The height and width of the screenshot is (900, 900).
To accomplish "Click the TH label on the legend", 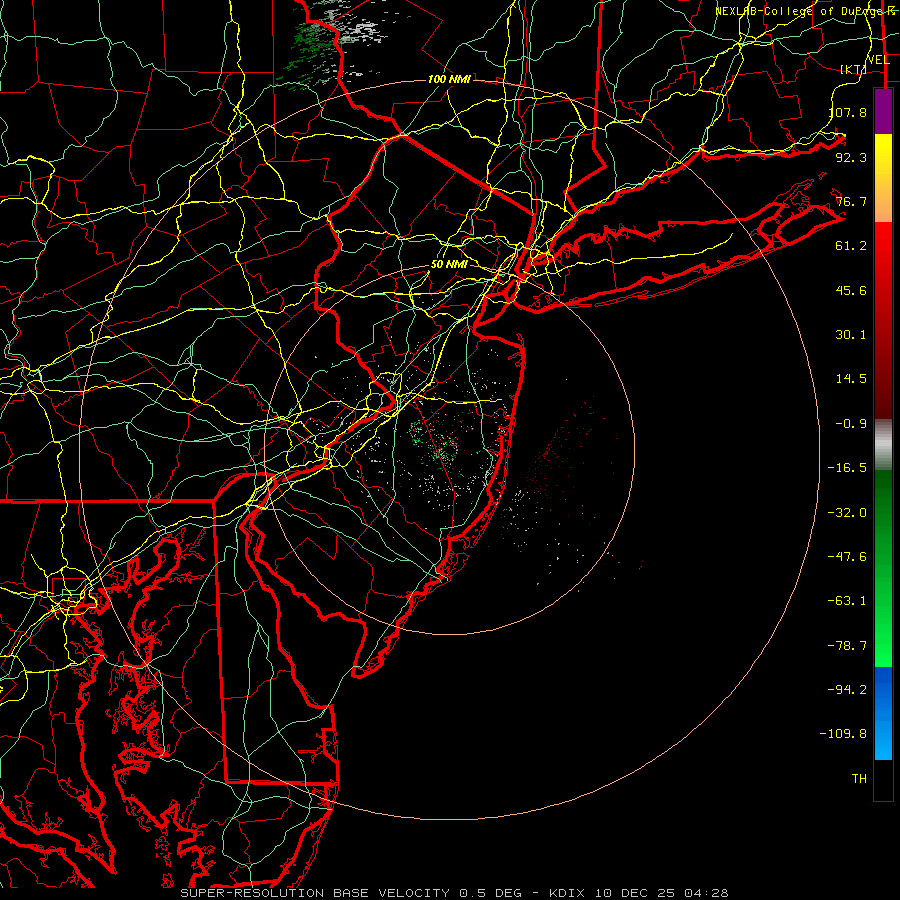I will pos(859,779).
